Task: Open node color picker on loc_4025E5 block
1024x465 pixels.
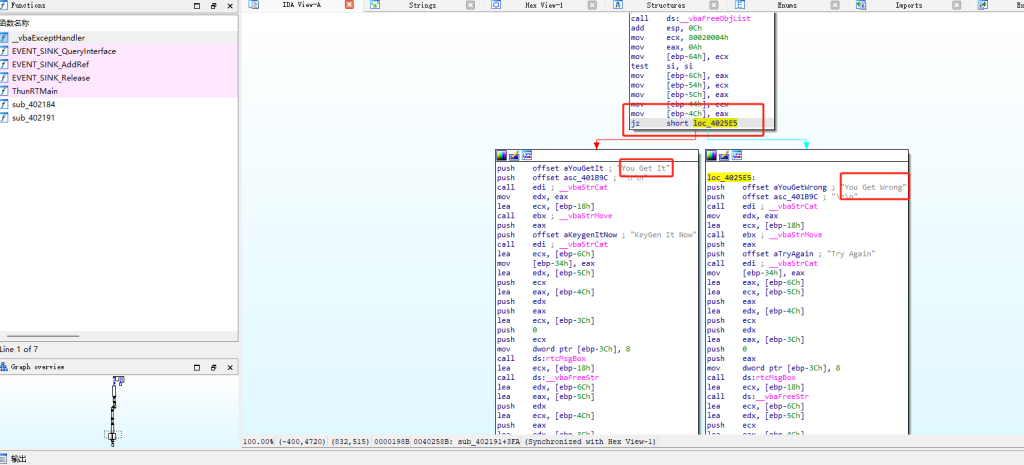Action: (x=711, y=155)
